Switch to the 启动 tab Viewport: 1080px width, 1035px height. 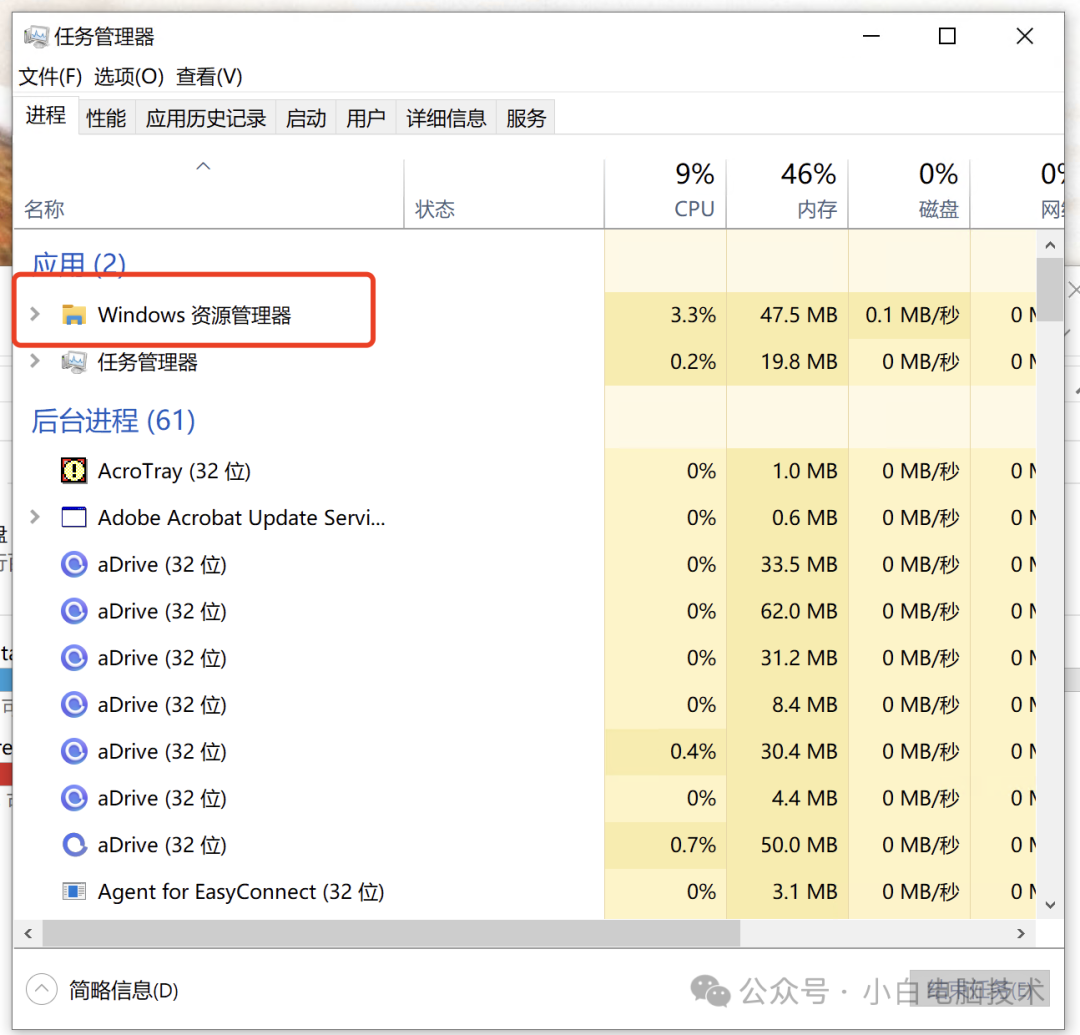306,118
